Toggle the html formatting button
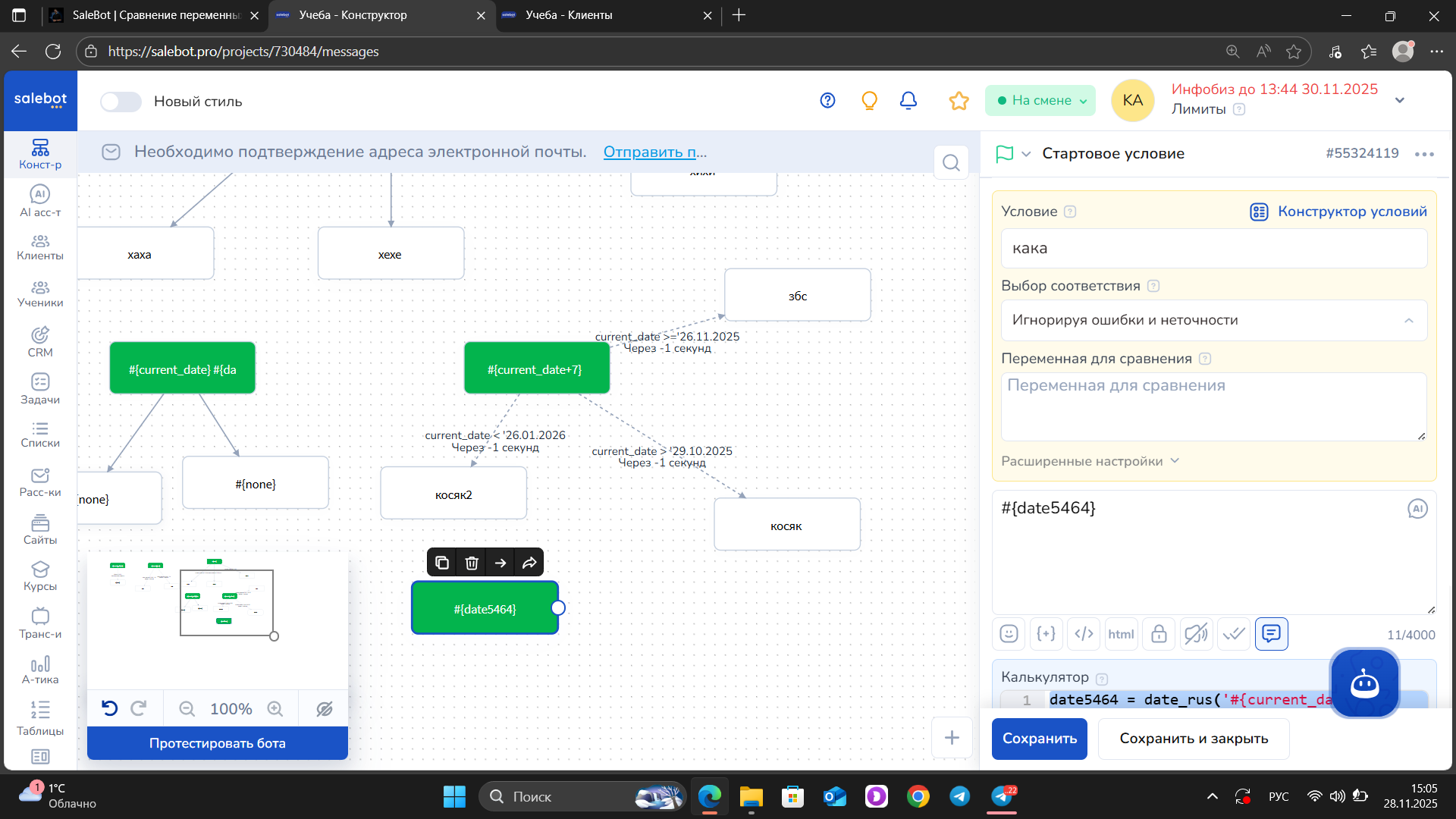This screenshot has width=1456, height=819. [1121, 634]
